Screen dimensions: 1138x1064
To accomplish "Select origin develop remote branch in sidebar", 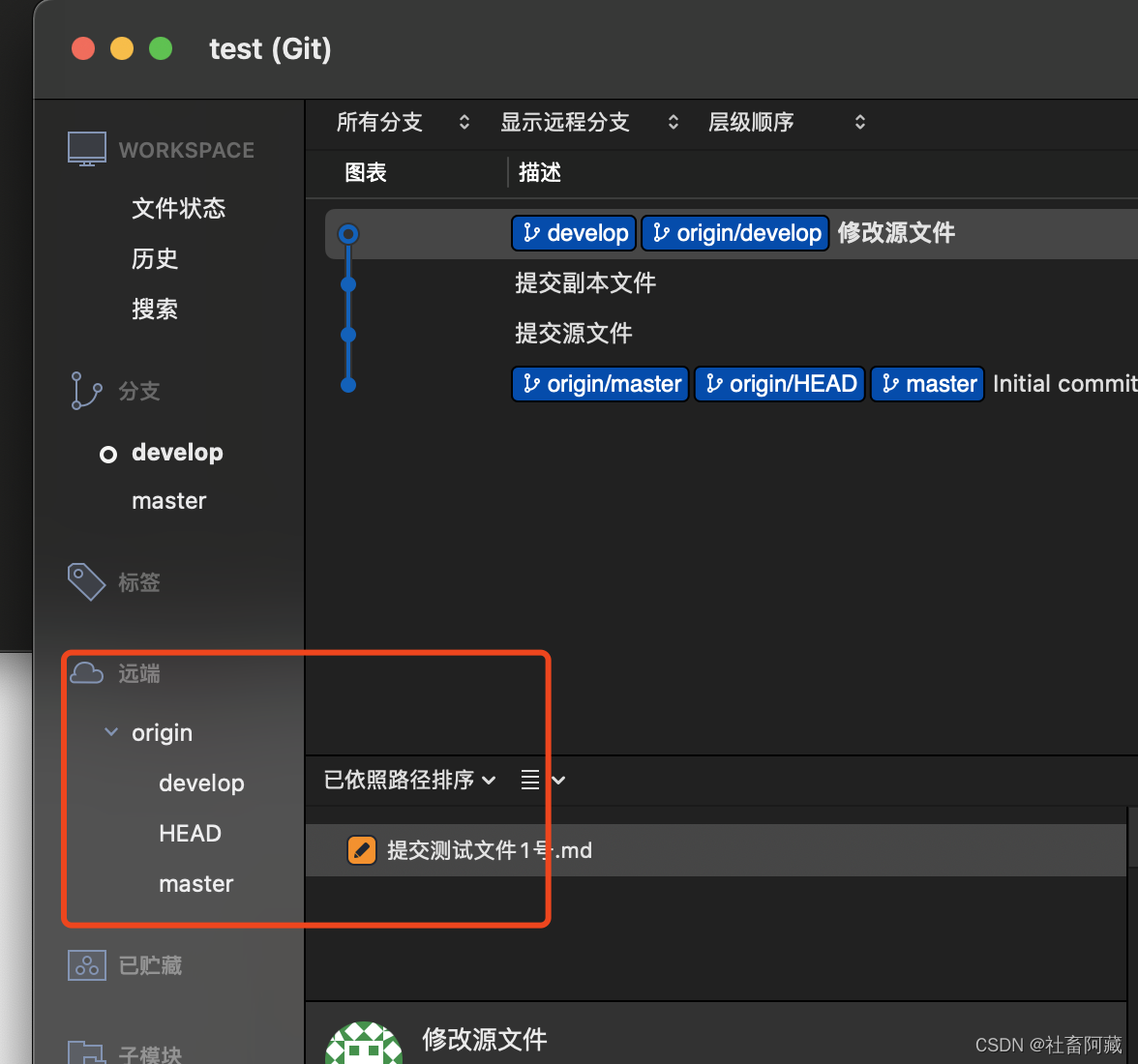I will [201, 783].
